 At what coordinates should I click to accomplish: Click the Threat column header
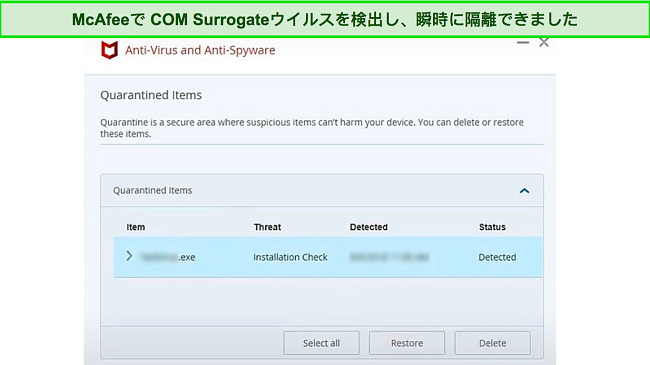(267, 227)
